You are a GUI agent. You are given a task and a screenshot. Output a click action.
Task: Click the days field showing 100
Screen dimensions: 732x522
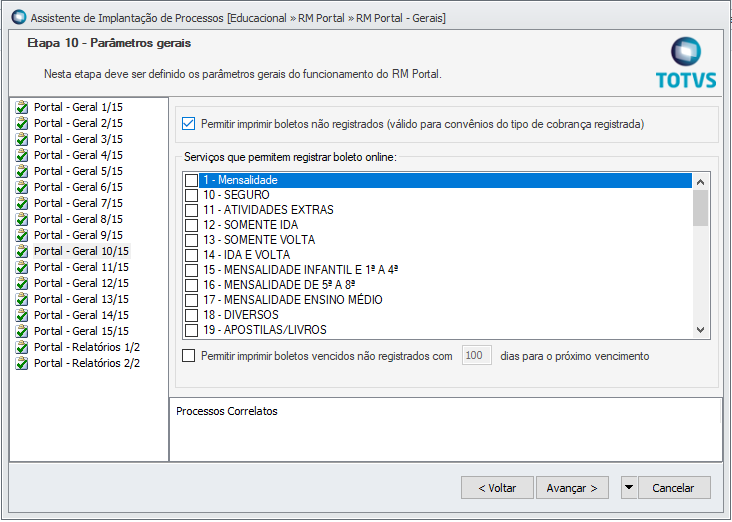pos(477,356)
